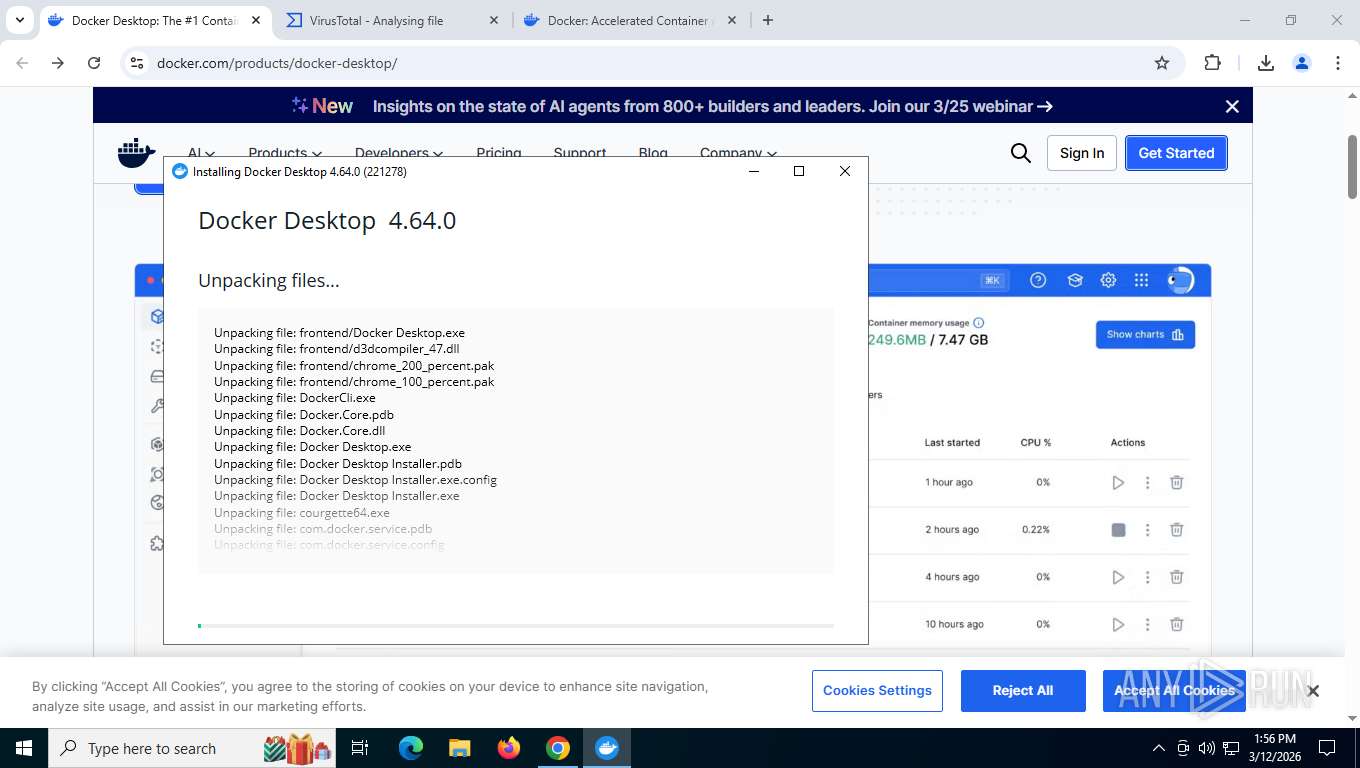The height and width of the screenshot is (768, 1360).
Task: Show hidden system tray icons
Action: 1159,748
